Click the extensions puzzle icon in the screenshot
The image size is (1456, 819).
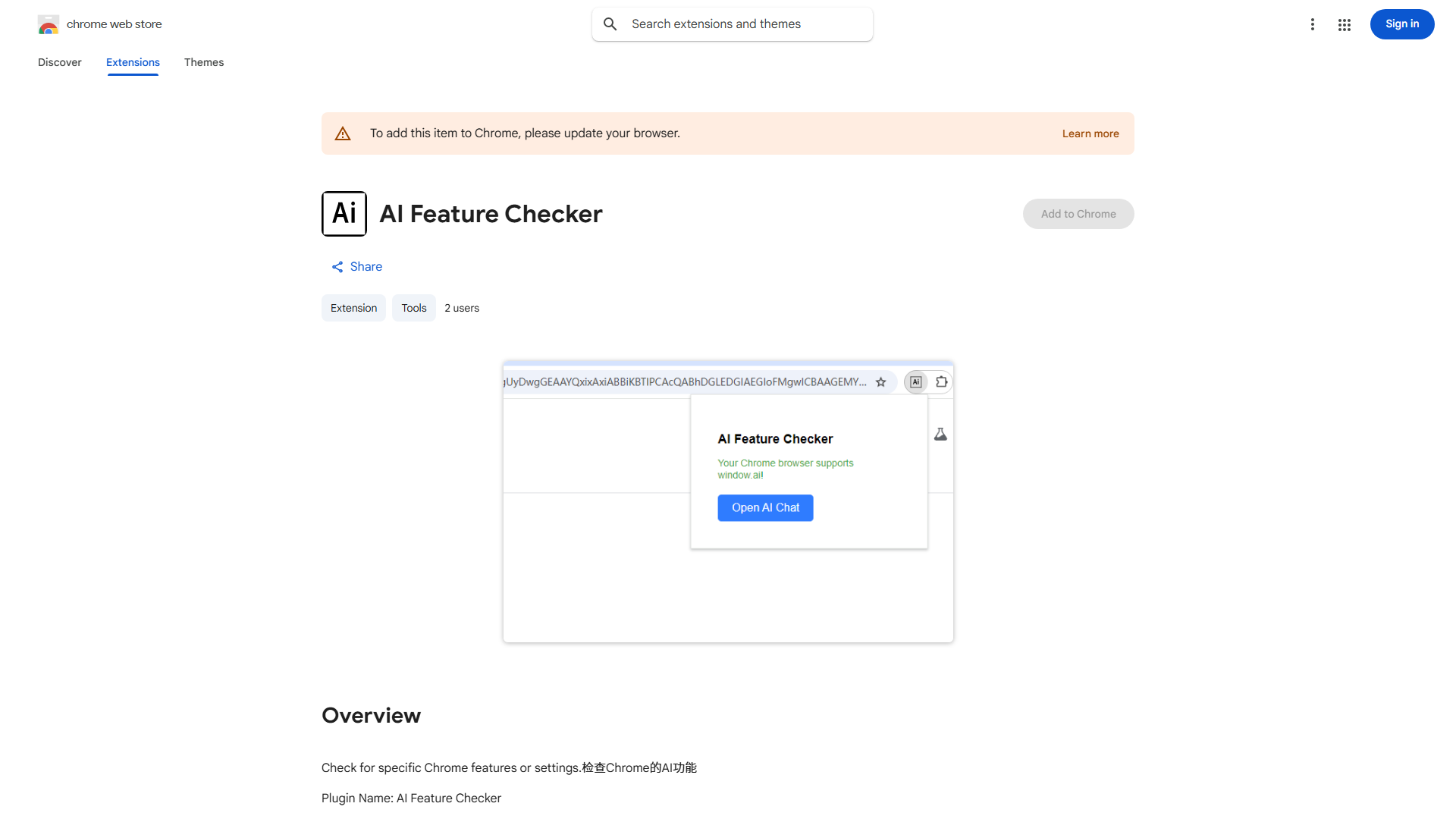(x=940, y=381)
